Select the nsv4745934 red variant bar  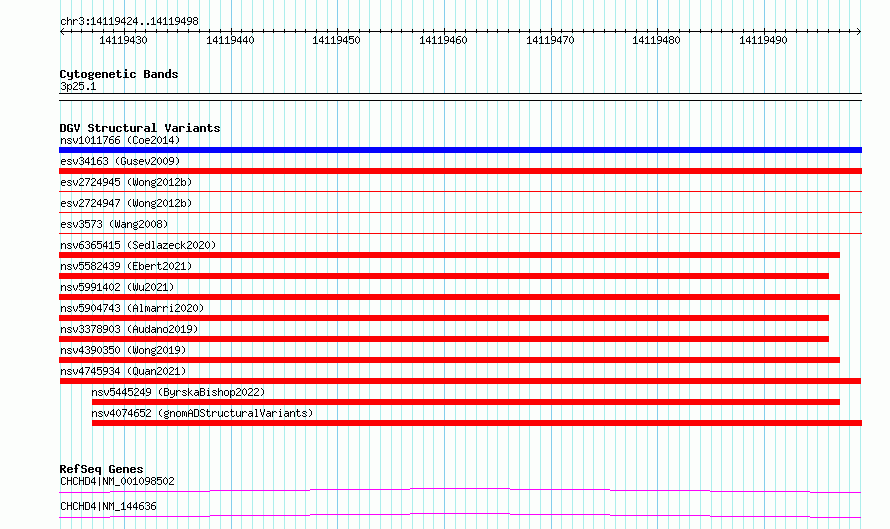[x=460, y=381]
